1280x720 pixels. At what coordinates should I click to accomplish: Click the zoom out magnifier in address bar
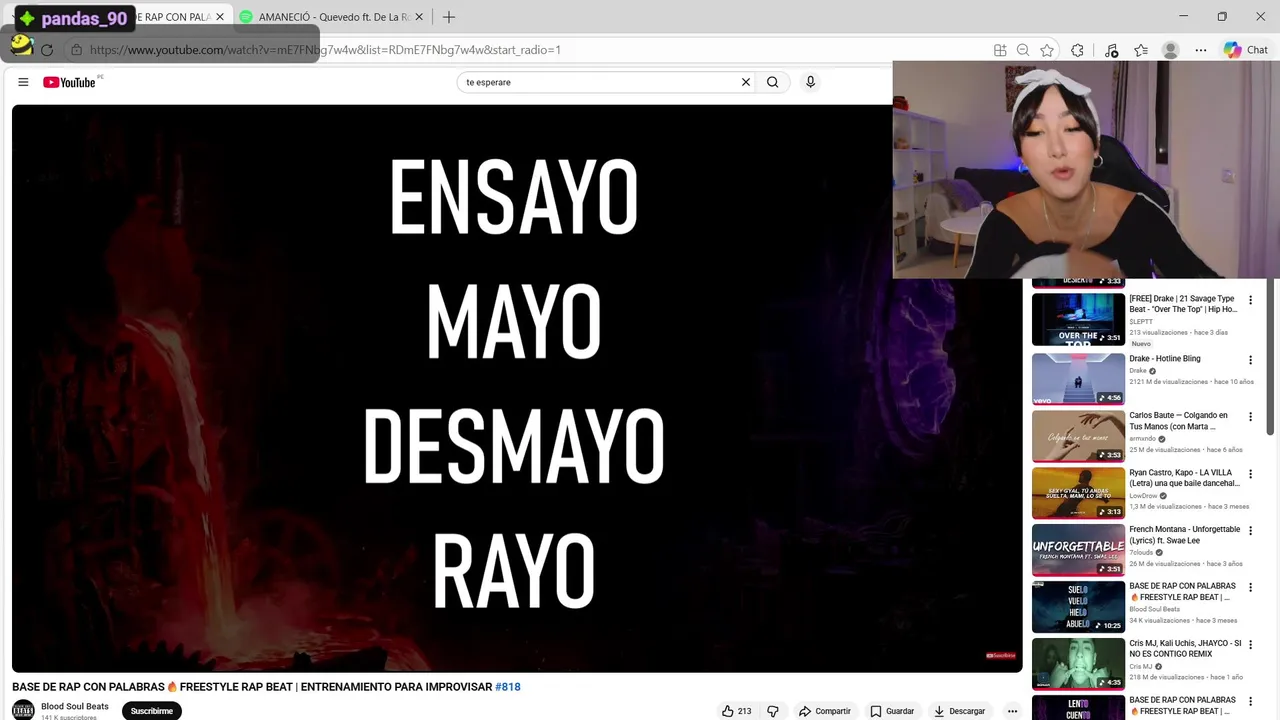coord(1023,50)
